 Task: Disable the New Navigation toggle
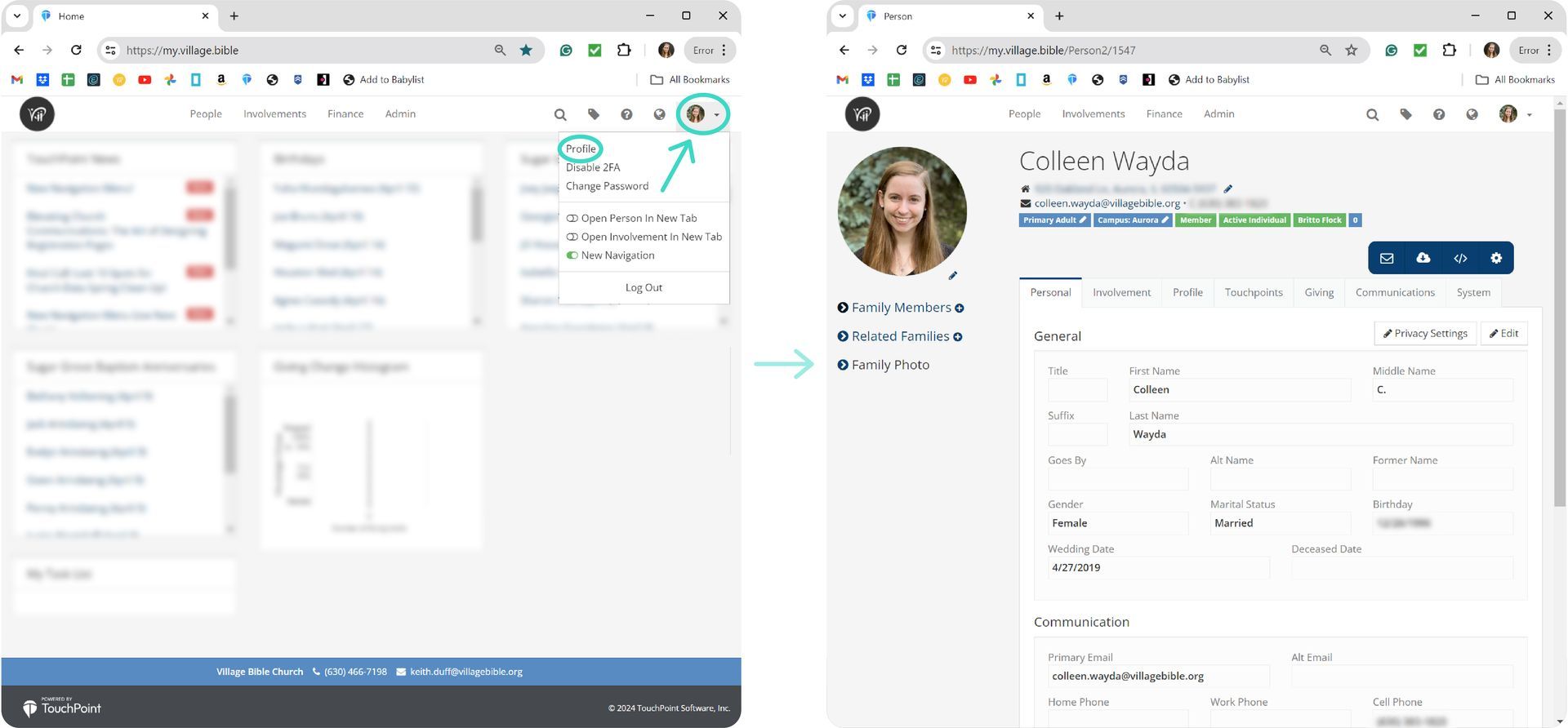pos(572,255)
